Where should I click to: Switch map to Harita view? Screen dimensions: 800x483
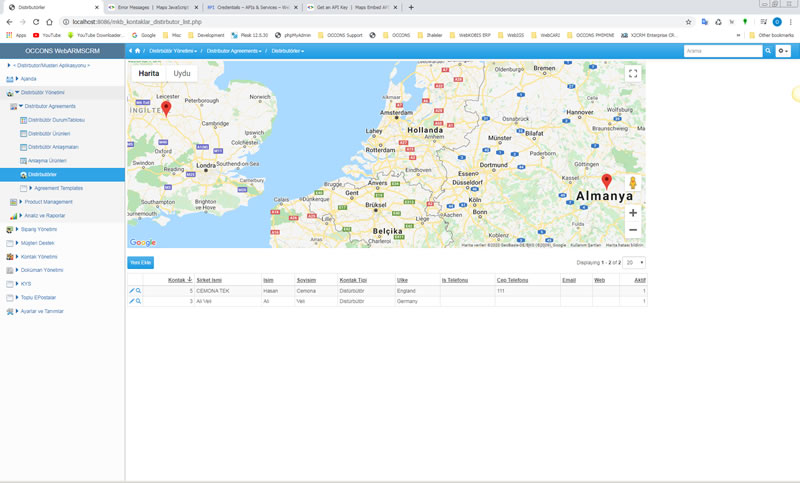click(x=148, y=73)
